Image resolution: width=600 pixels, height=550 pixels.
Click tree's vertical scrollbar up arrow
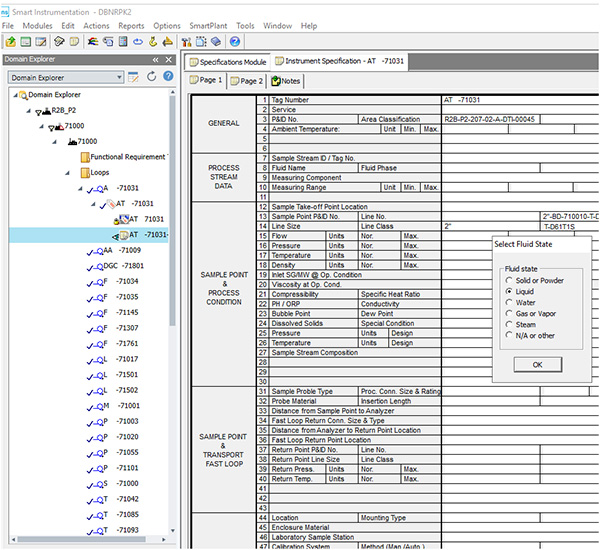point(173,92)
